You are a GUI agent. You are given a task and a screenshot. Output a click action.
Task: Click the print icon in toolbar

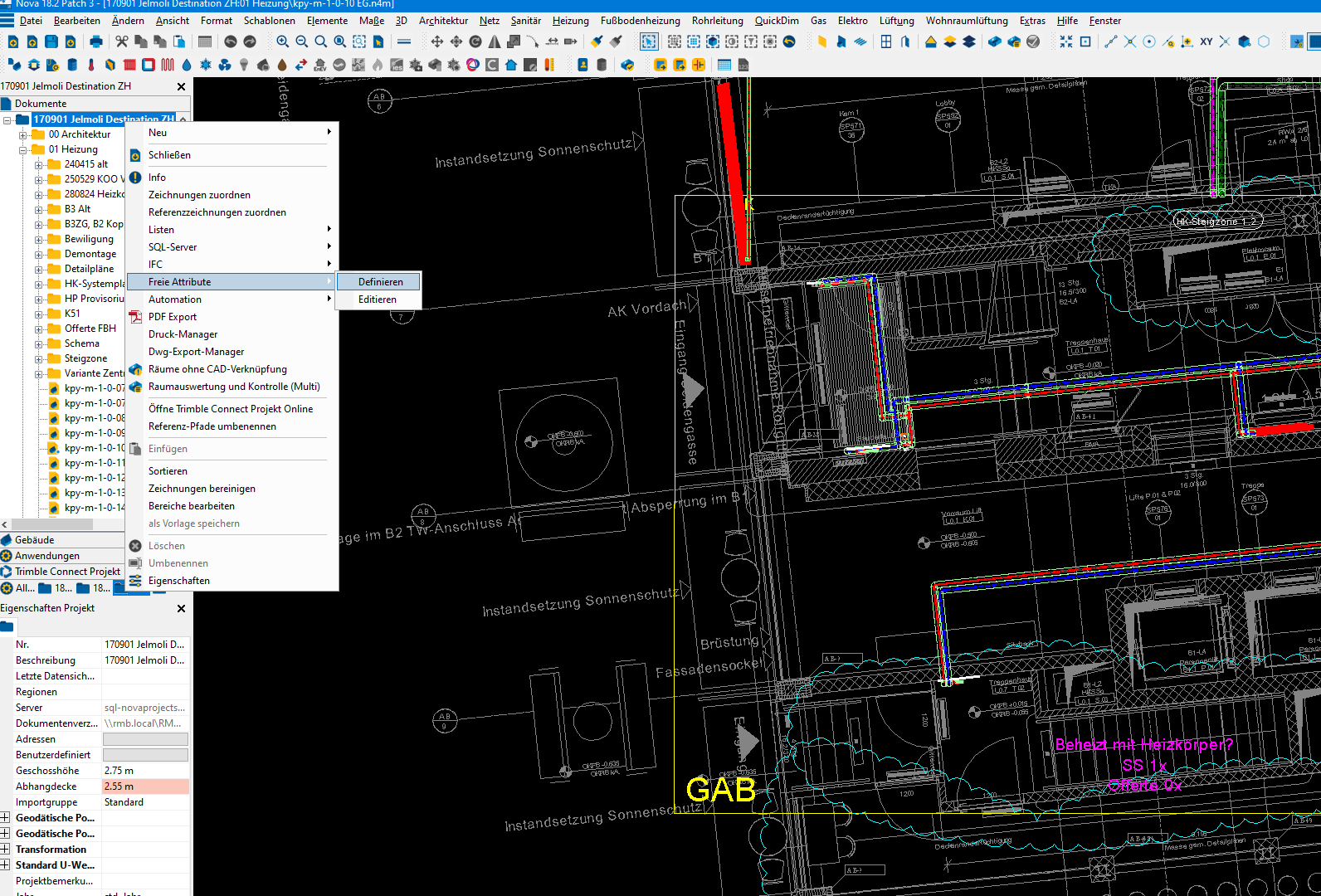click(x=96, y=41)
